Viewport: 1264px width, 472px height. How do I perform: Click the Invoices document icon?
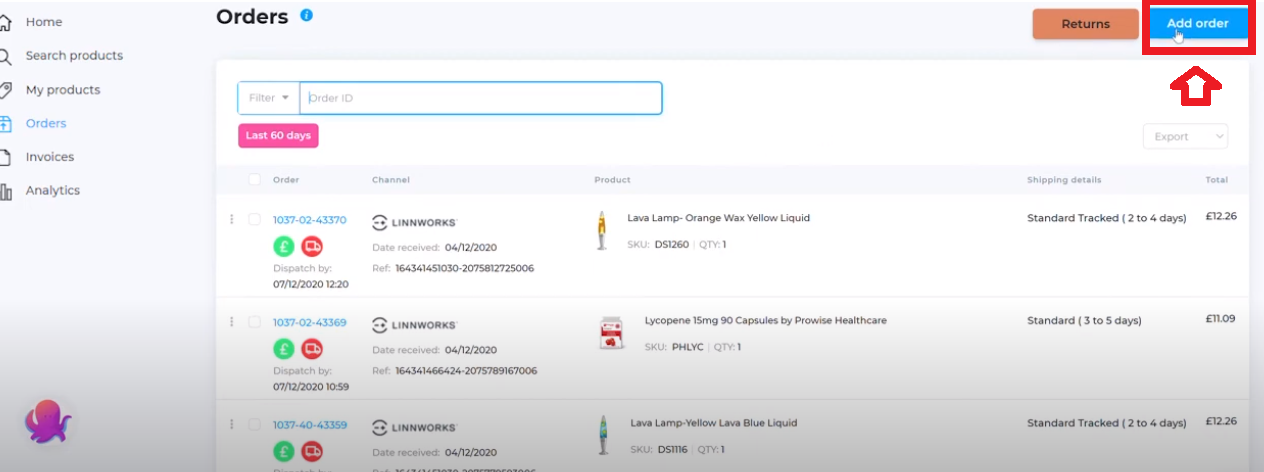tap(5, 157)
